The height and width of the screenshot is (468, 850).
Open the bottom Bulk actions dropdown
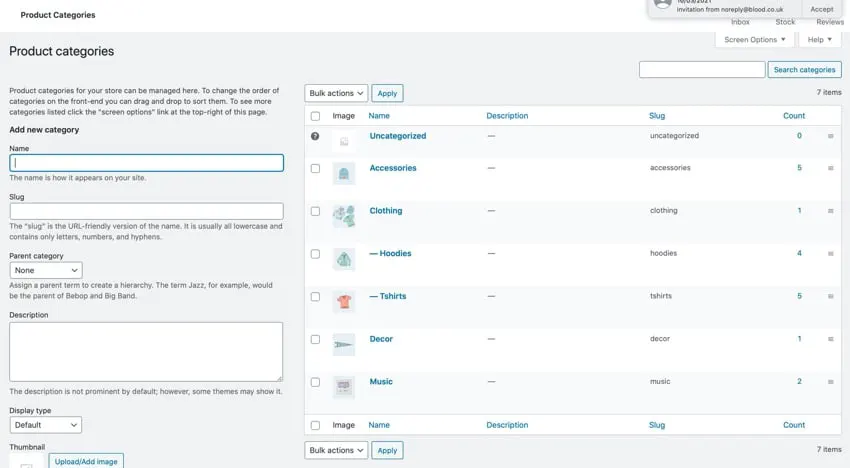click(336, 450)
